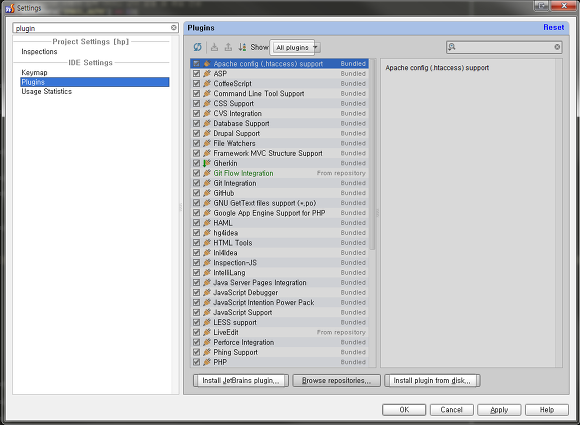Click the Gherkin update arrow icon

click(205, 163)
